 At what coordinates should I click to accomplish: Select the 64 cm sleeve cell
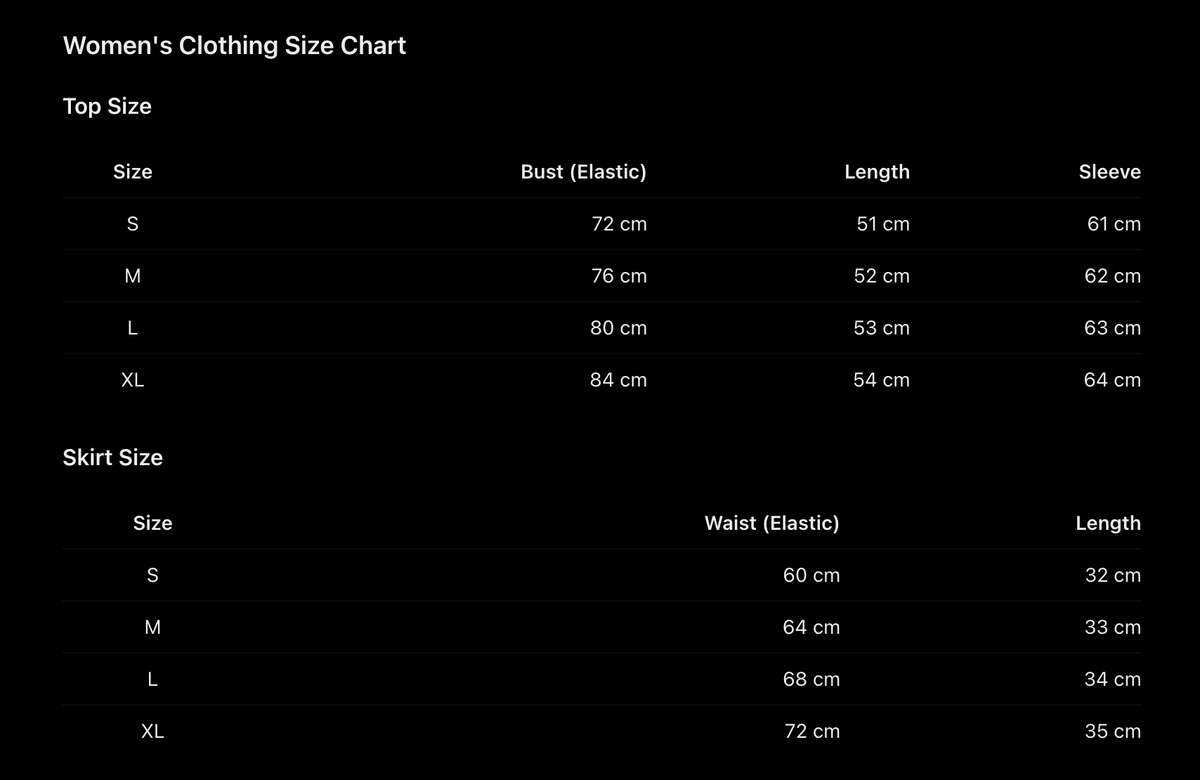[x=1112, y=380]
